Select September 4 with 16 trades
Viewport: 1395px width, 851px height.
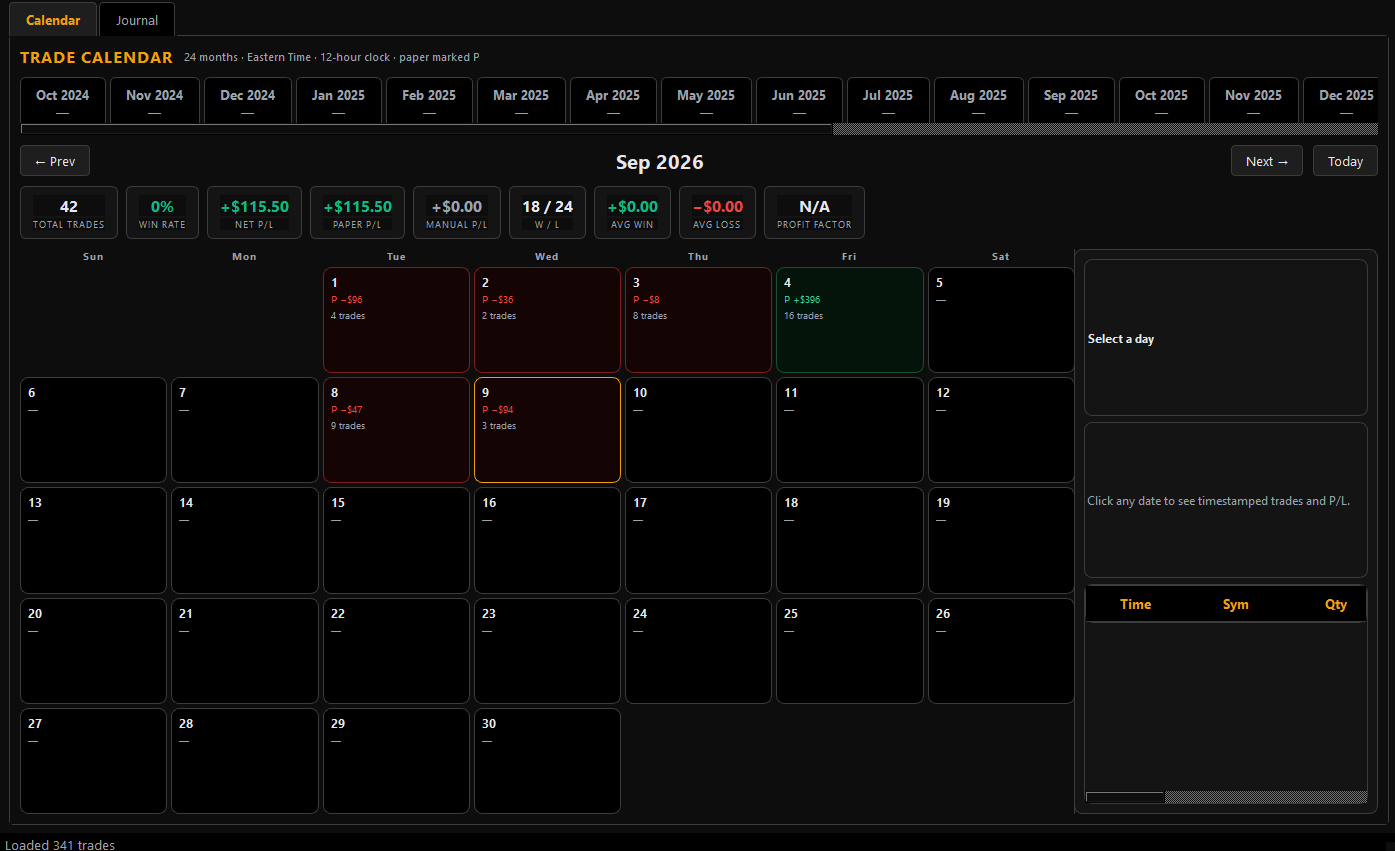[850, 320]
